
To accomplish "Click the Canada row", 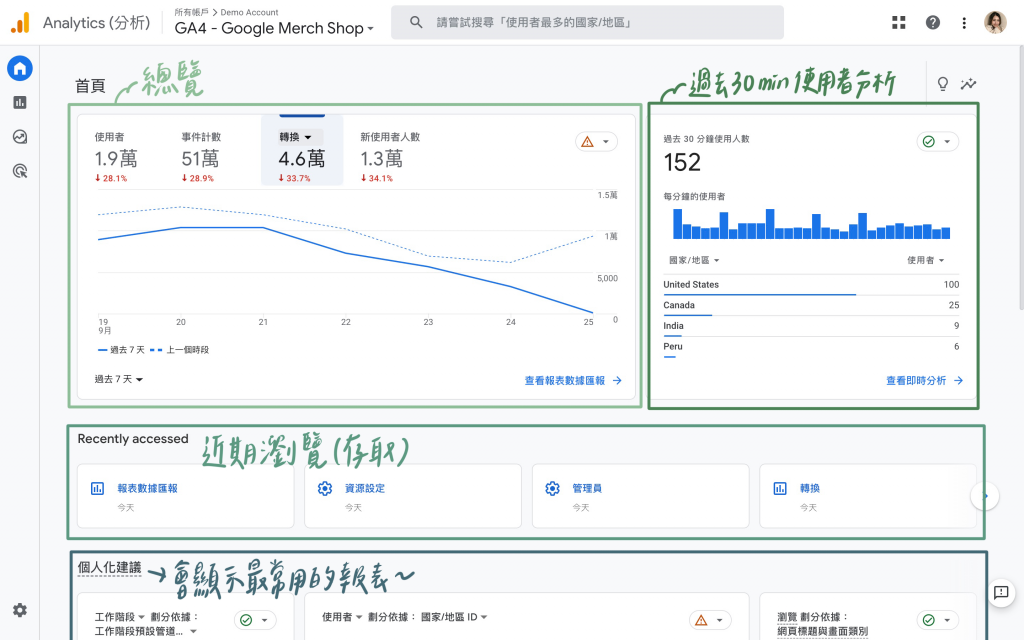I will [x=811, y=306].
